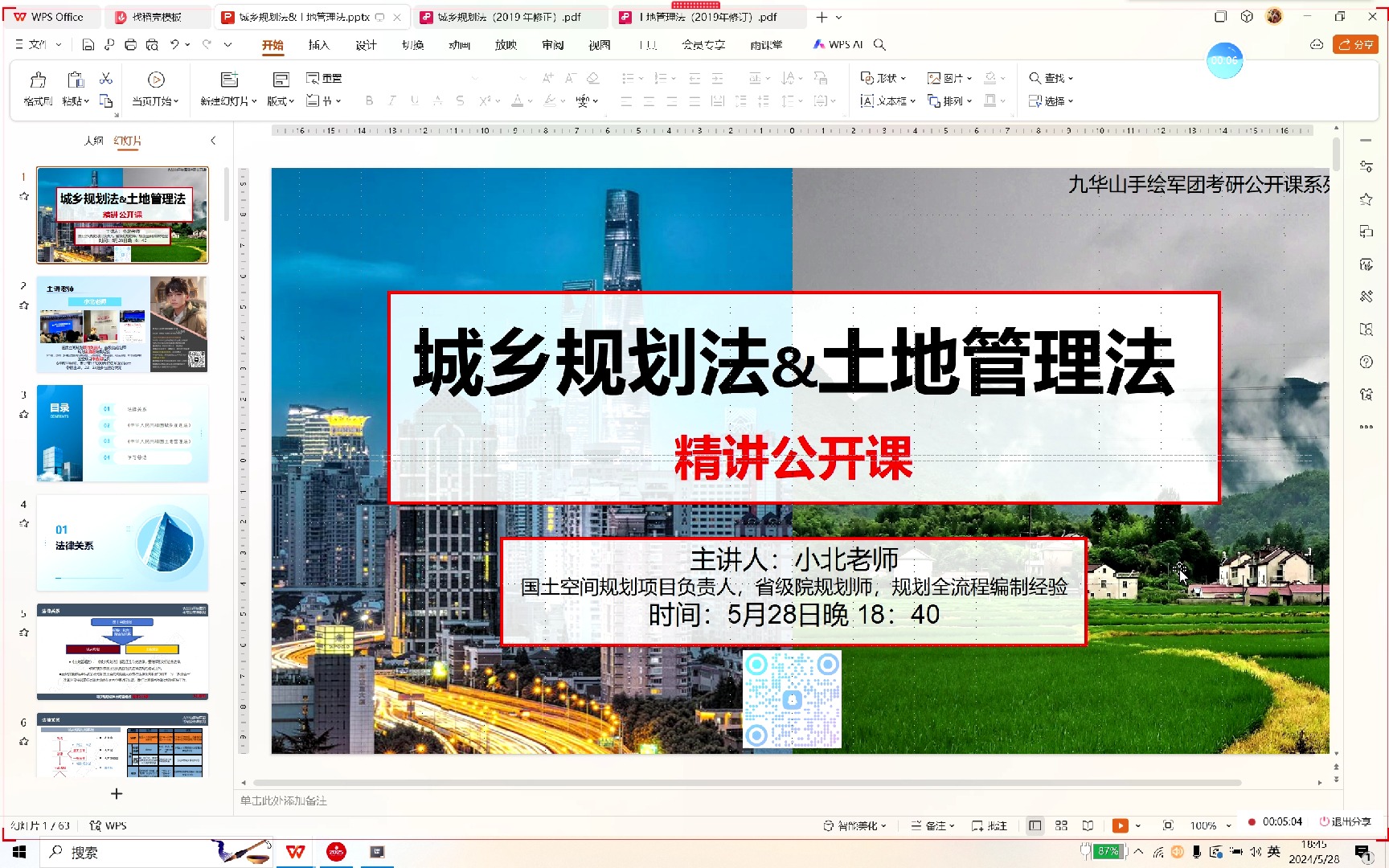Open the Picture (图片) dropdown

[x=950, y=78]
